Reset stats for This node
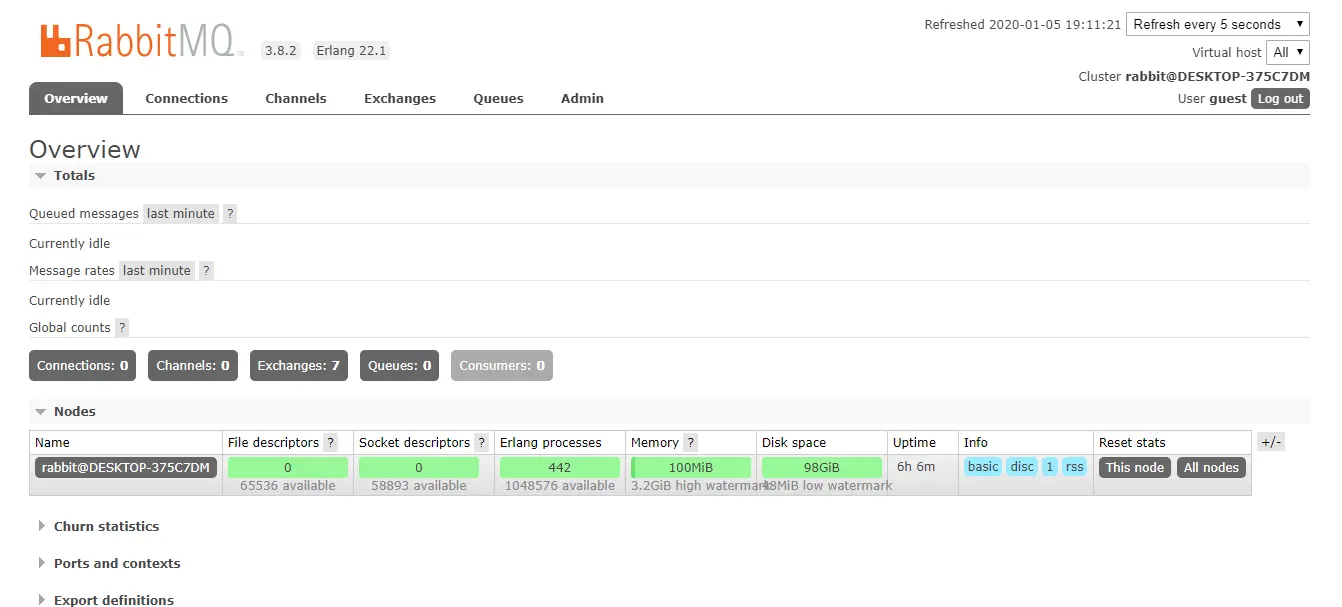 pyautogui.click(x=1134, y=467)
